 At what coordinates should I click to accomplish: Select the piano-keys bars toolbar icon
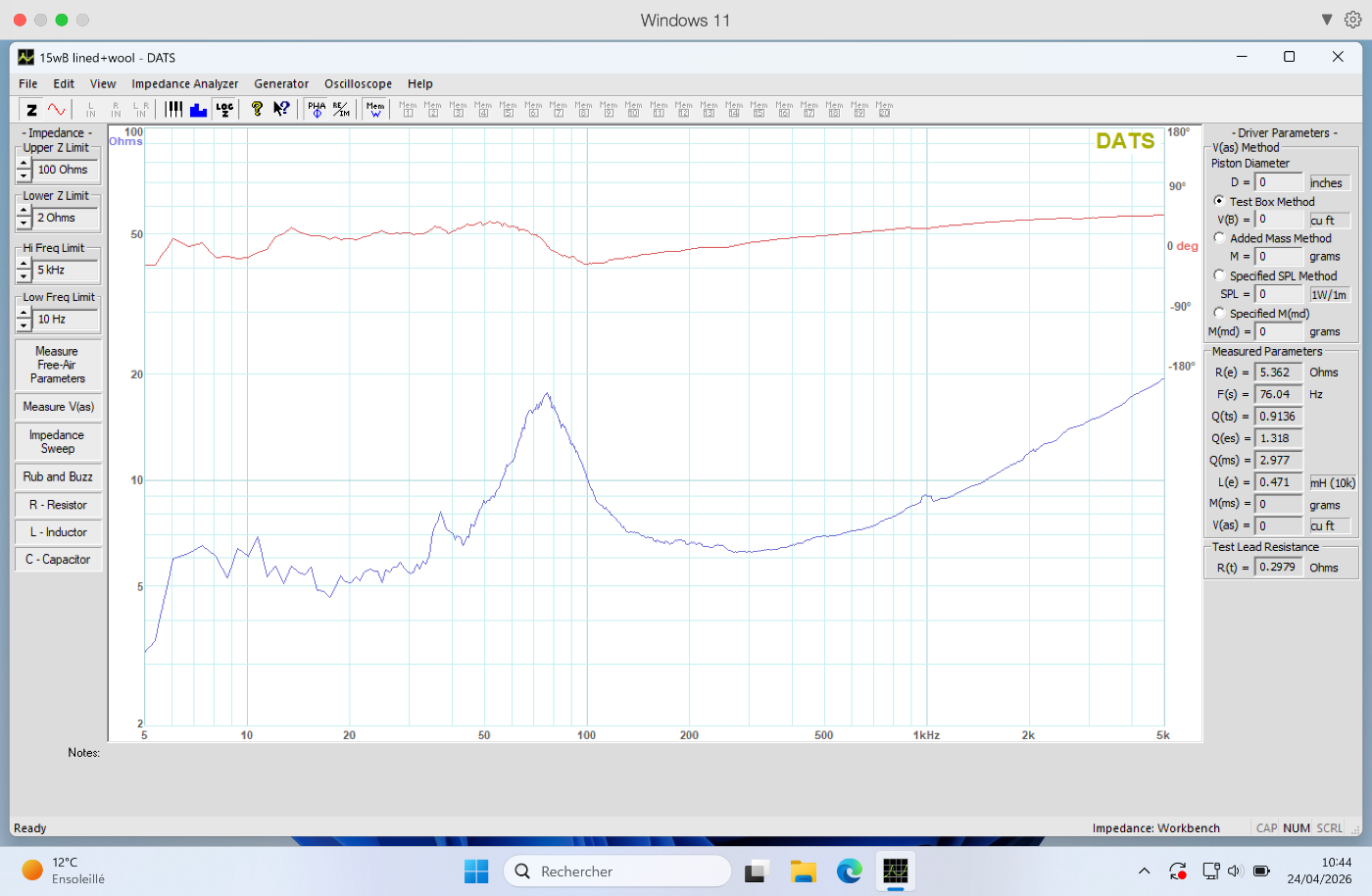pos(173,110)
